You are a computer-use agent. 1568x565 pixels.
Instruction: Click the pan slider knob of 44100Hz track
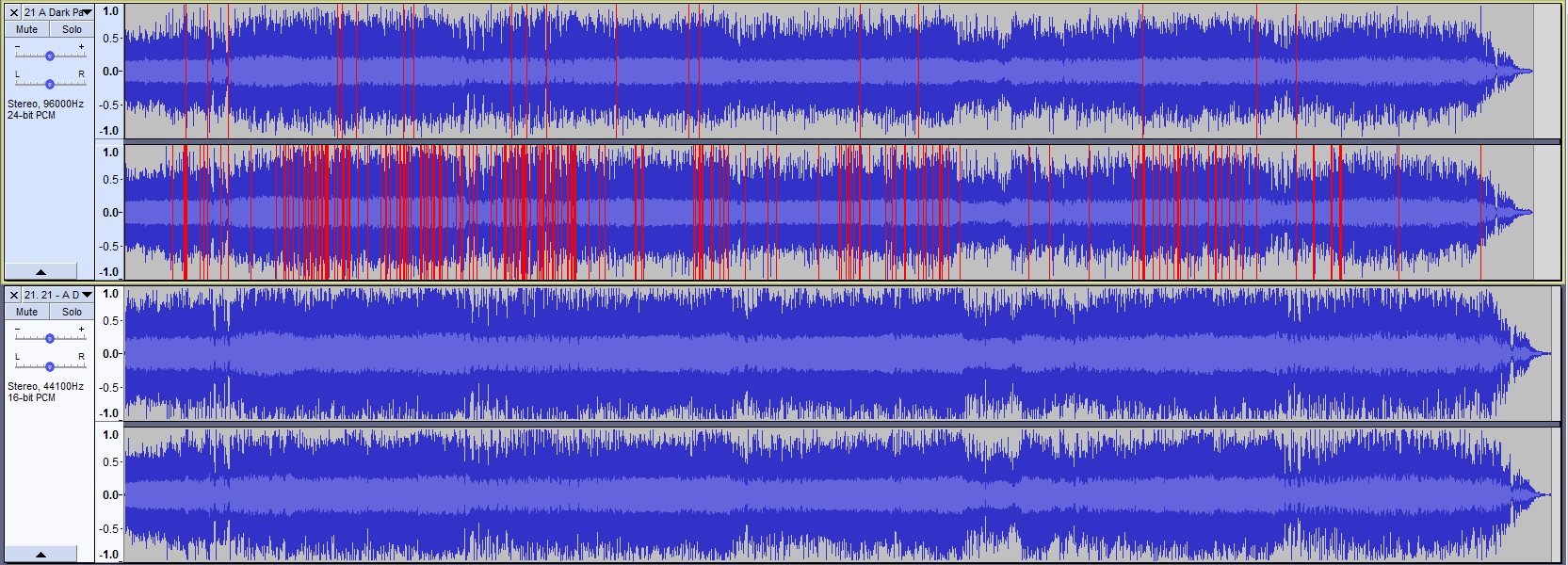click(50, 366)
